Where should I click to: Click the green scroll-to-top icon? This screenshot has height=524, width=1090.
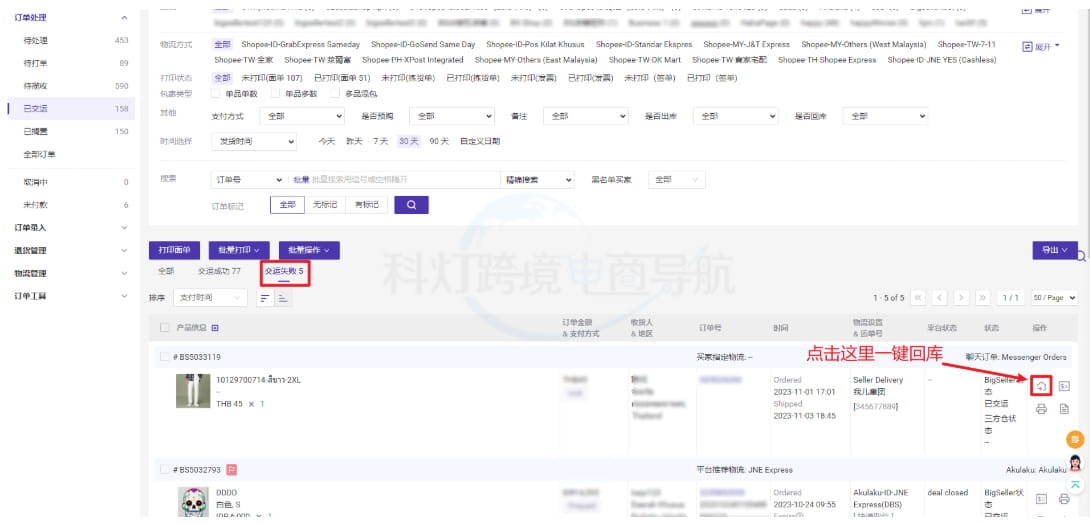click(x=1076, y=485)
